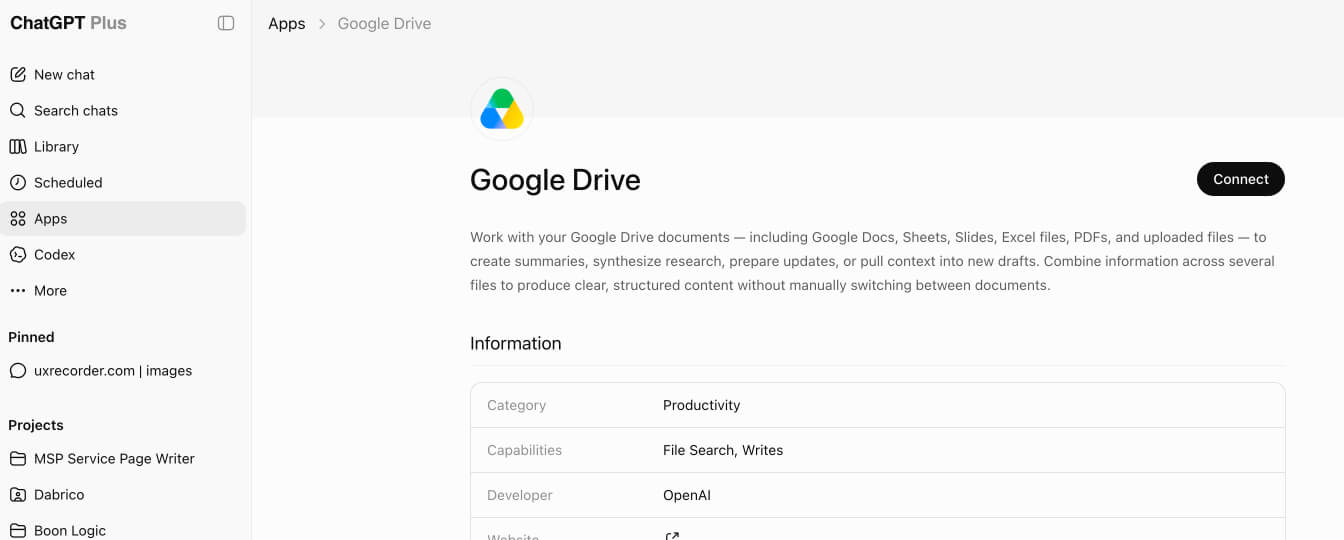1344x540 pixels.
Task: Click the Capabilities label
Action: pyautogui.click(x=524, y=450)
